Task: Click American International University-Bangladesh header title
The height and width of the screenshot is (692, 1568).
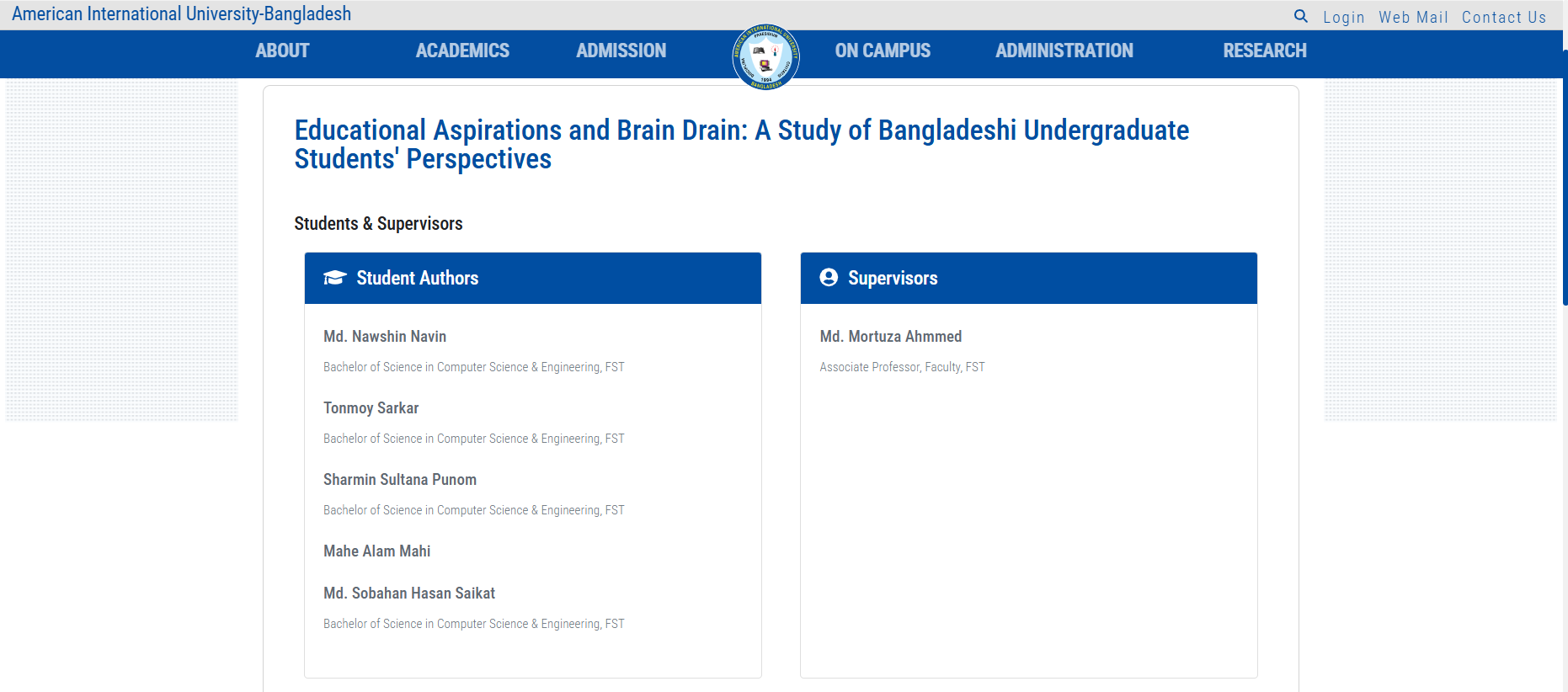Action: click(181, 13)
